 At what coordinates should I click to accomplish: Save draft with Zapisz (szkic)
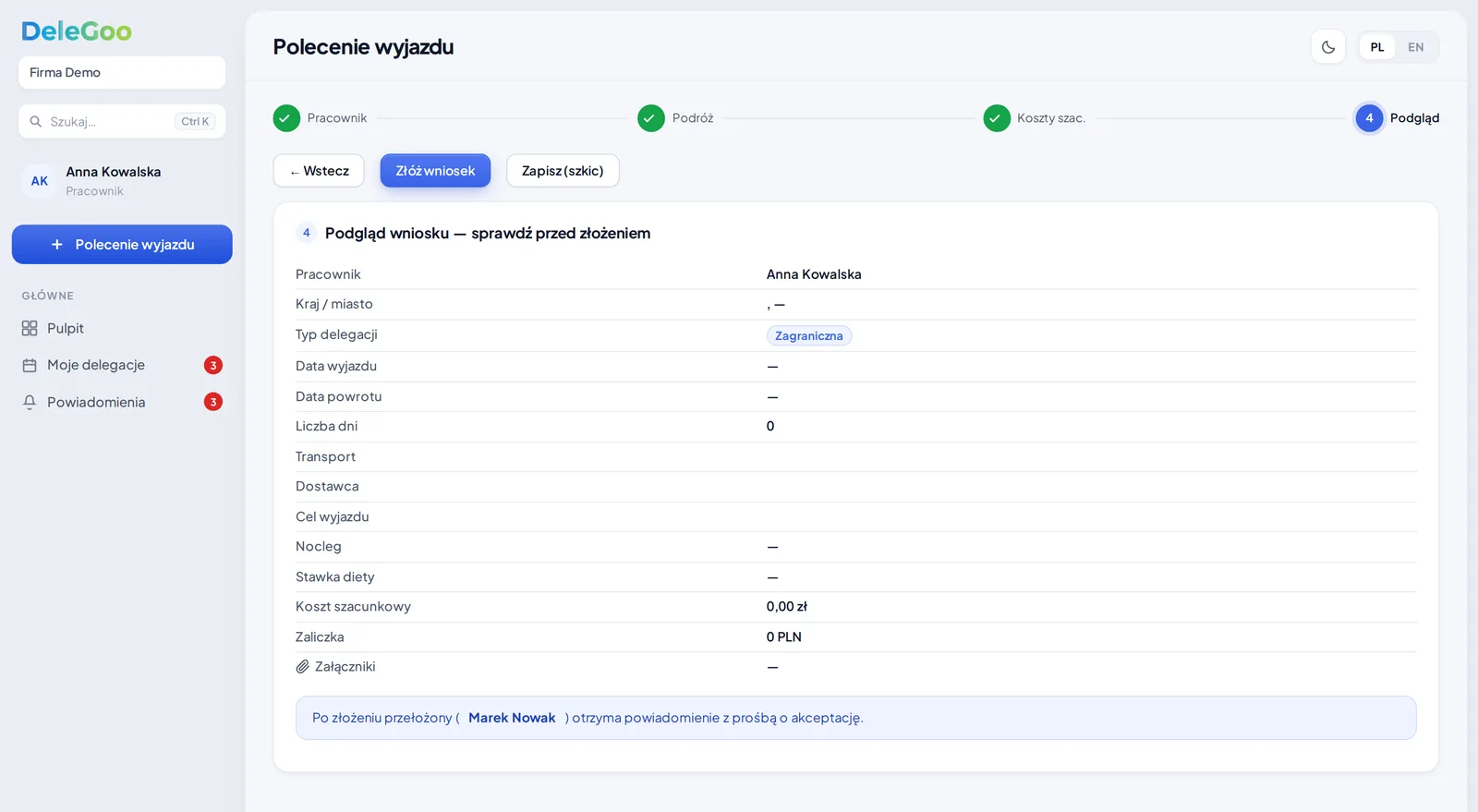[x=563, y=171]
